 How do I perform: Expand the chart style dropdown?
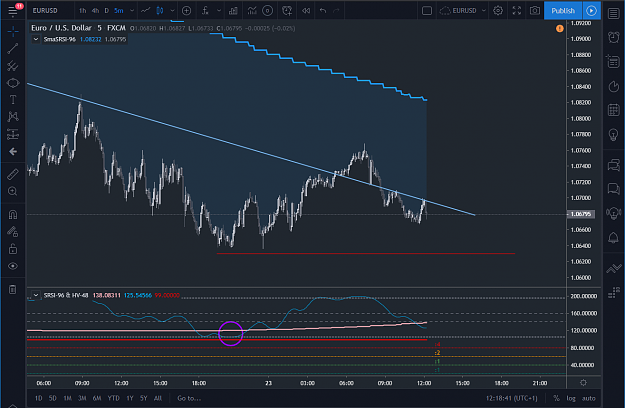point(172,11)
